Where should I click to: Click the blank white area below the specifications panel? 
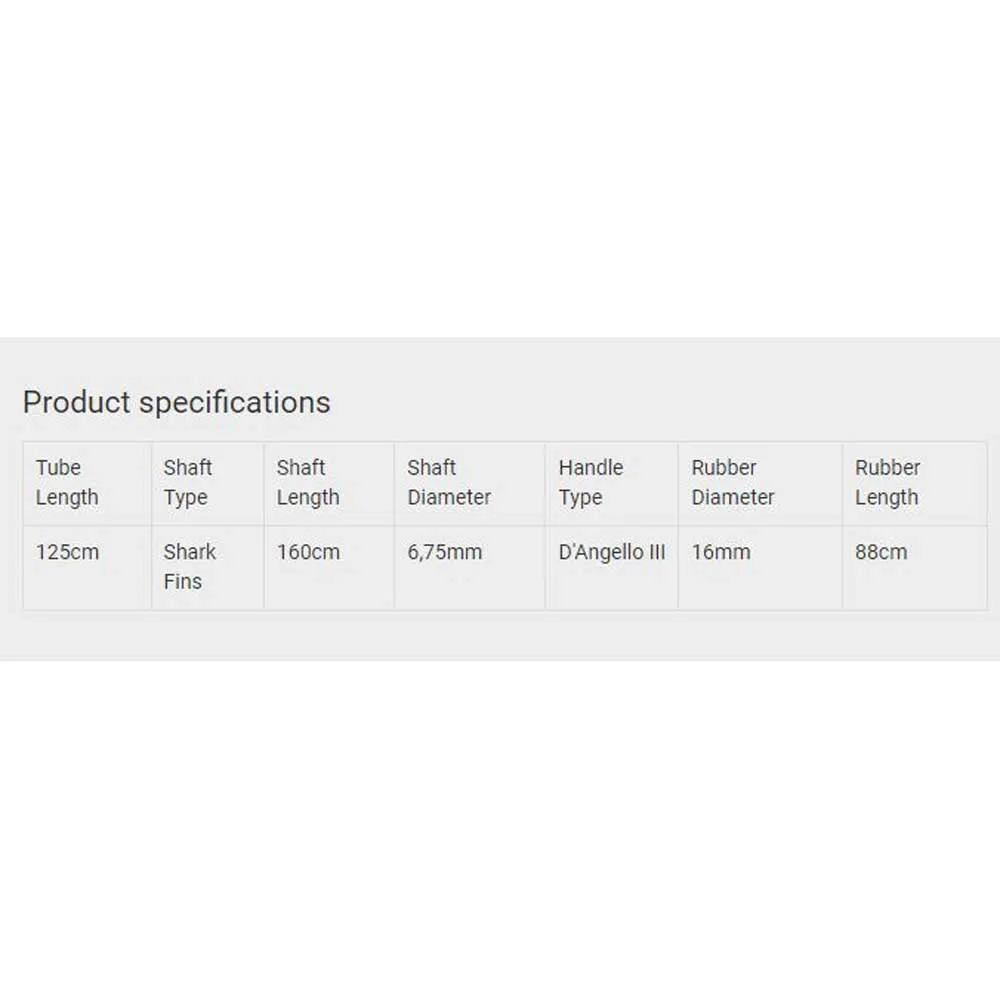(x=500, y=830)
